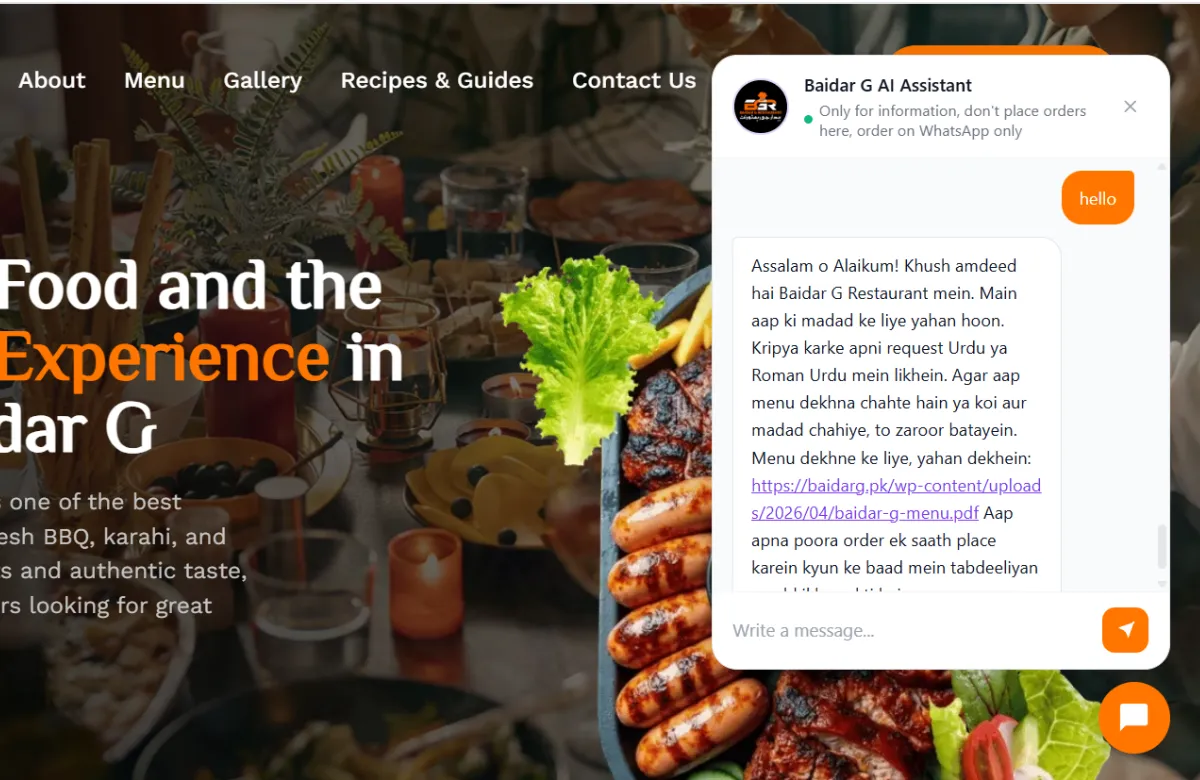Click the orange "hello" message bubble
Viewport: 1200px width, 780px height.
point(1098,198)
